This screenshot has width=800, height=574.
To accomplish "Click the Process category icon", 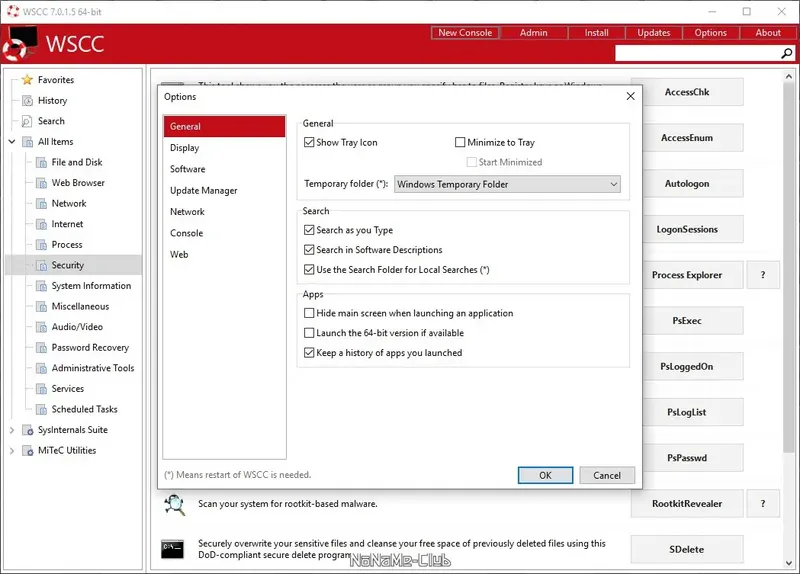I will (x=41, y=244).
